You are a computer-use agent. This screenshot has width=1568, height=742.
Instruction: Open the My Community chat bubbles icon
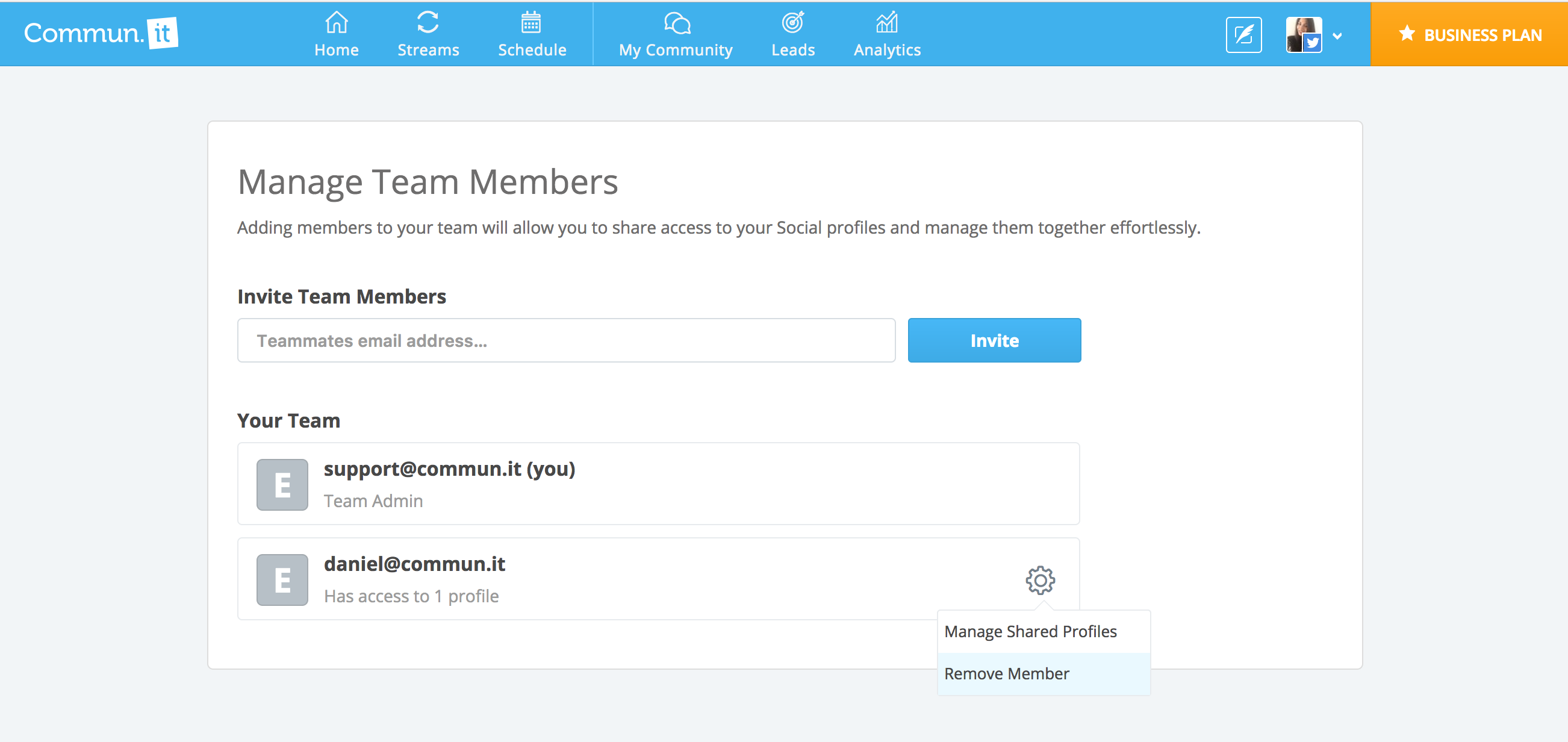pyautogui.click(x=677, y=23)
